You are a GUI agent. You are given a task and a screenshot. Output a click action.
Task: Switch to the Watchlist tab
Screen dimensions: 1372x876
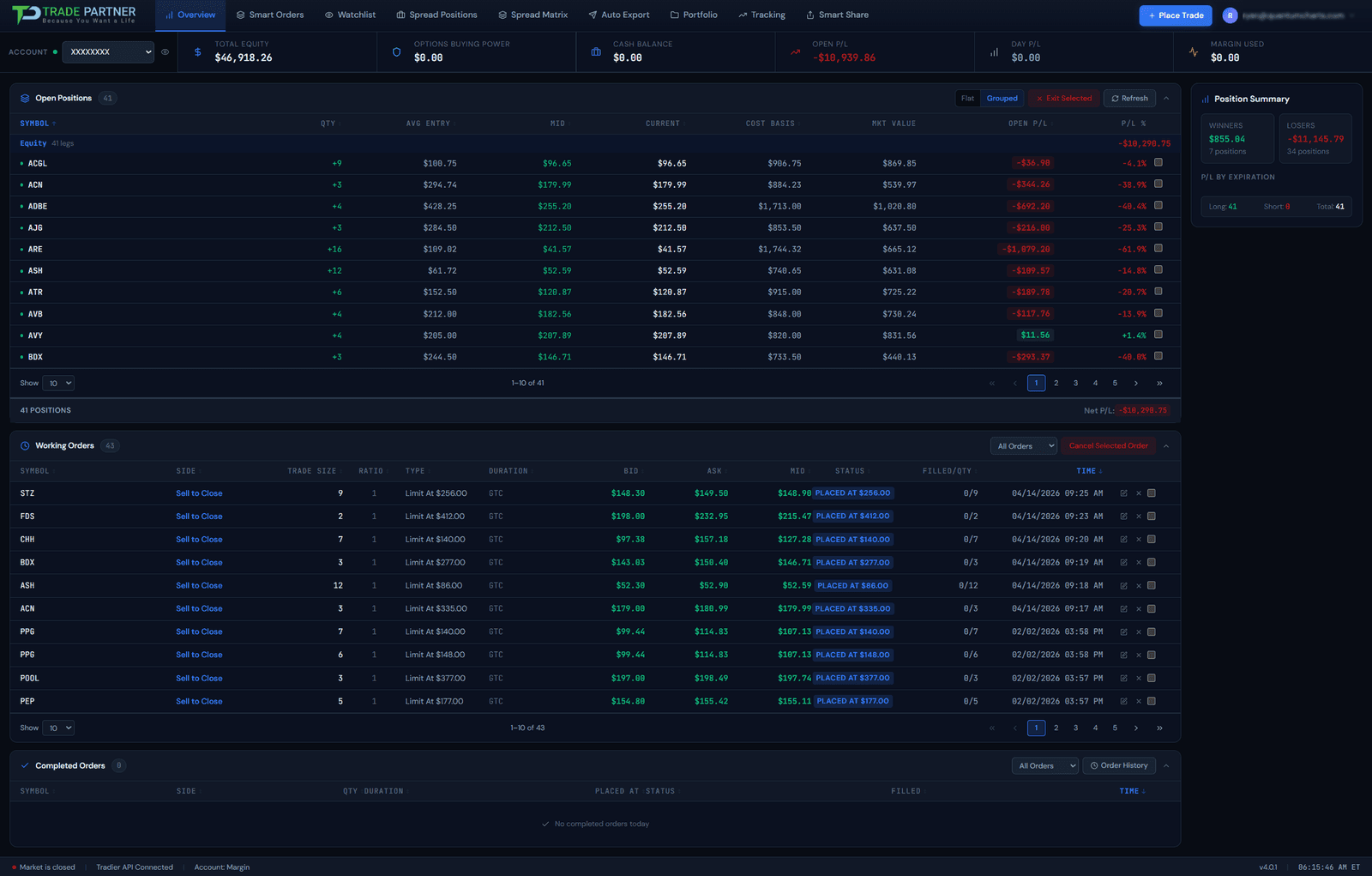pyautogui.click(x=350, y=15)
